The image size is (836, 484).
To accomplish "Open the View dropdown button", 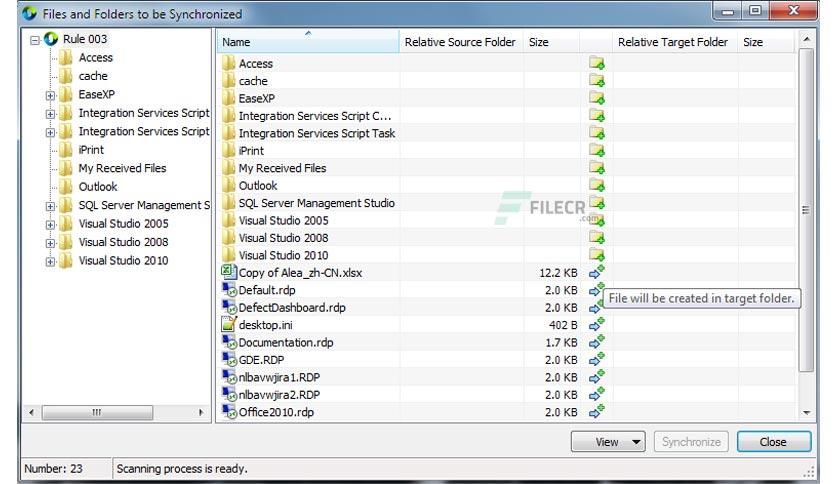I will (x=608, y=442).
